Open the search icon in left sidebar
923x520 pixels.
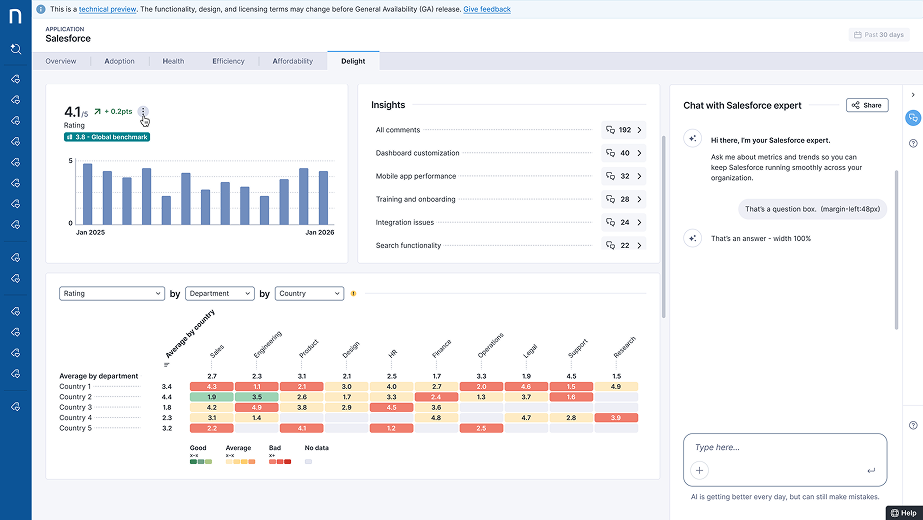point(16,49)
